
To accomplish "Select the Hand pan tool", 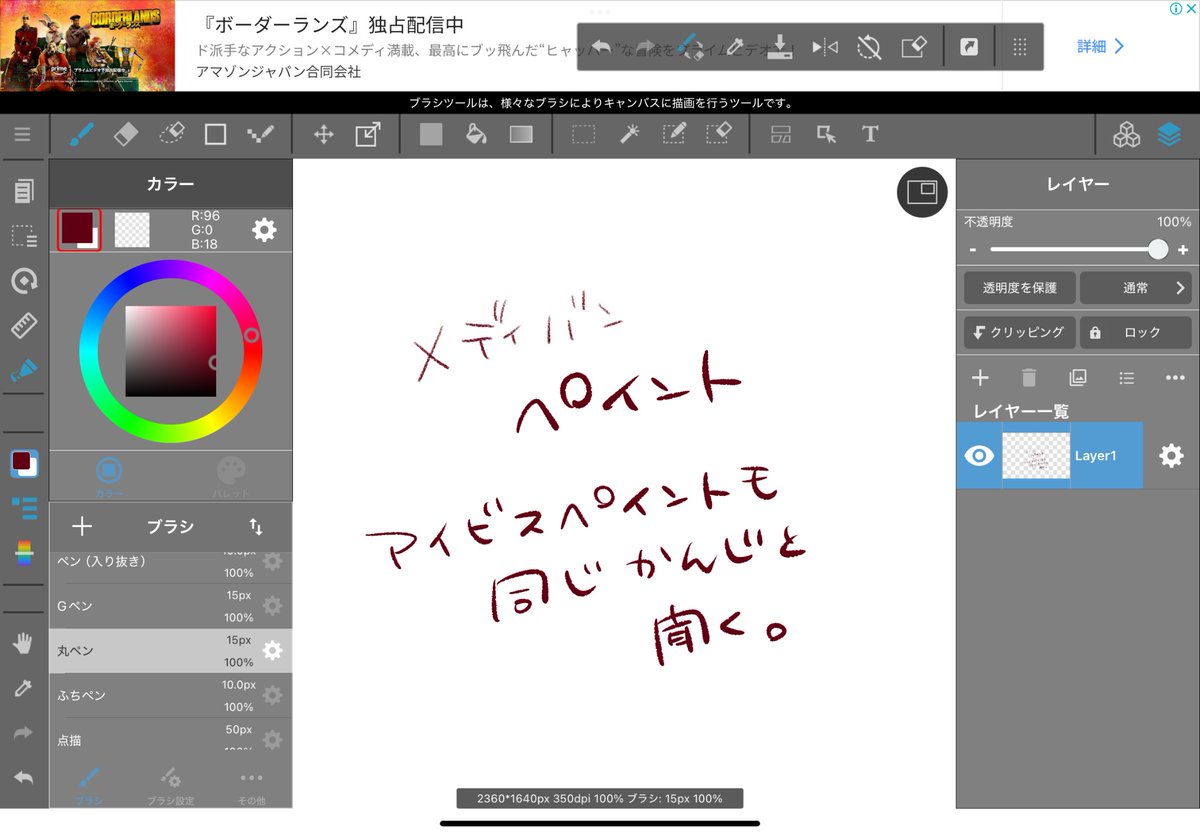I will (x=22, y=643).
